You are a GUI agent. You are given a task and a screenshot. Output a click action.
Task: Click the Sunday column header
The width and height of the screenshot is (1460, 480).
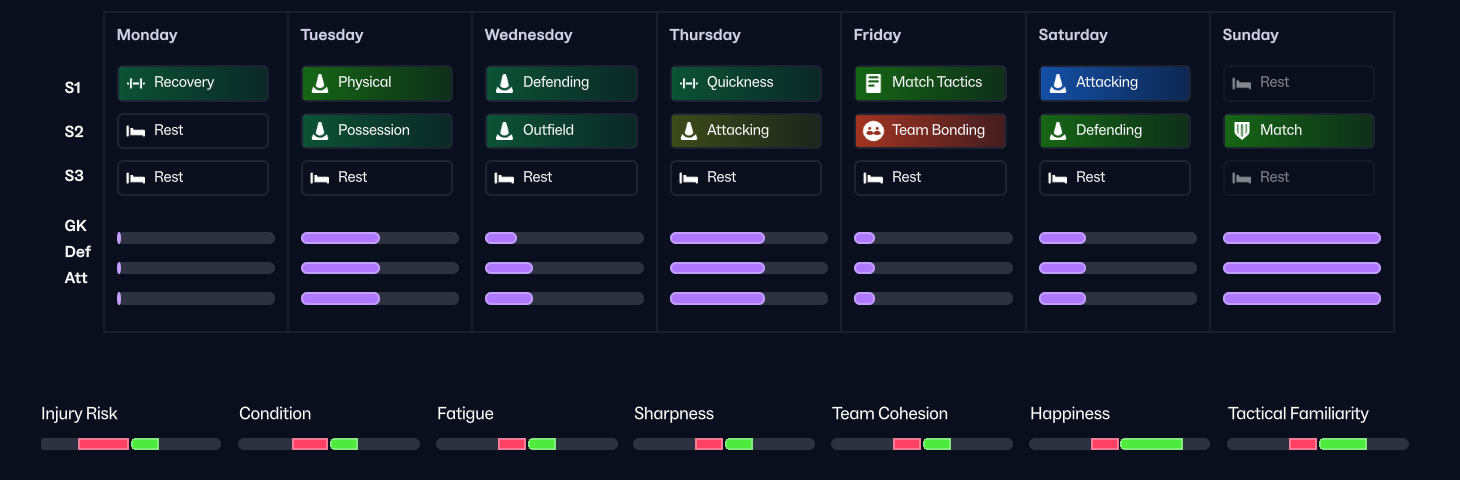click(x=1250, y=35)
